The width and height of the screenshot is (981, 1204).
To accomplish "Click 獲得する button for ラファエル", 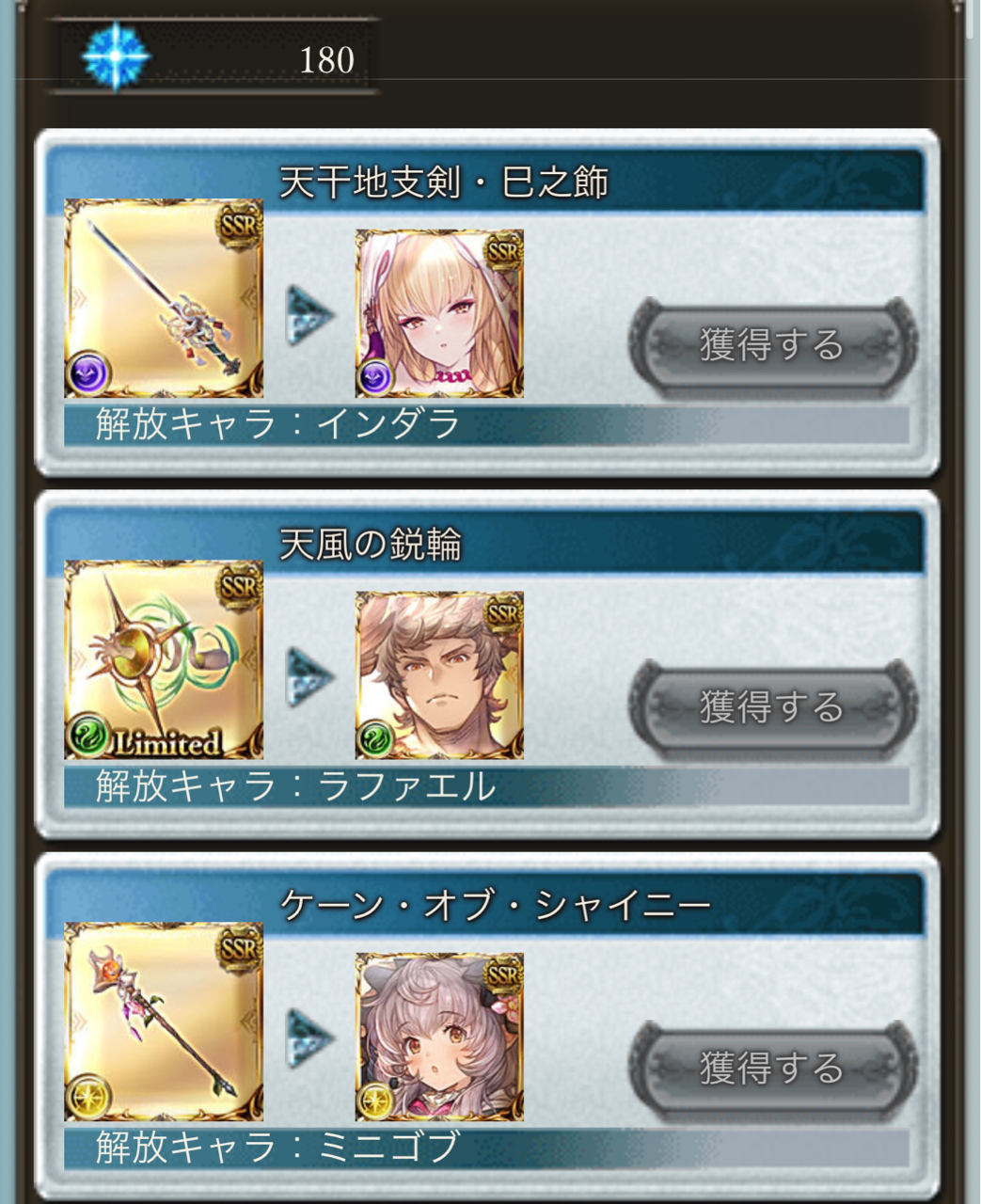I will [772, 706].
